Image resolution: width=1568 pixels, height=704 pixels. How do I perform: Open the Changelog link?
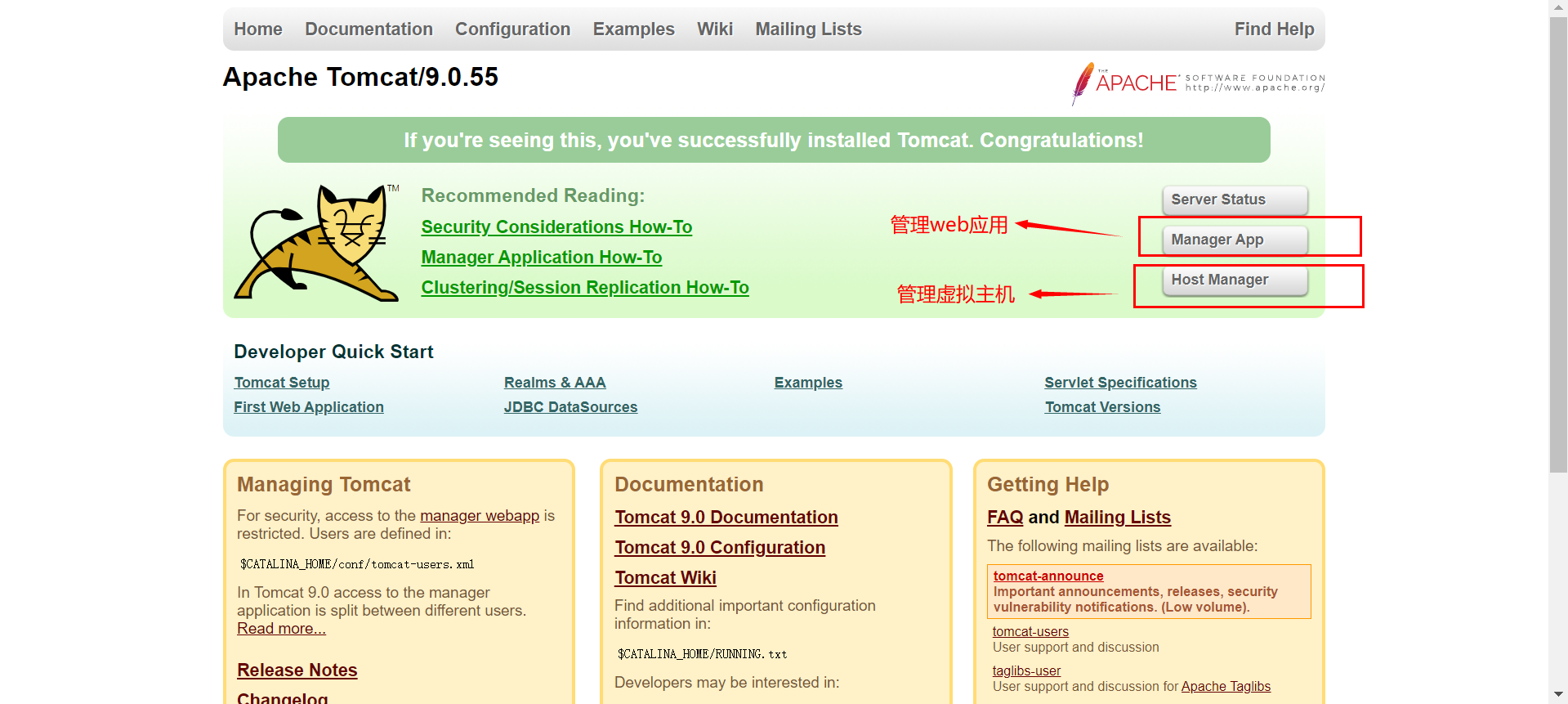point(283,698)
